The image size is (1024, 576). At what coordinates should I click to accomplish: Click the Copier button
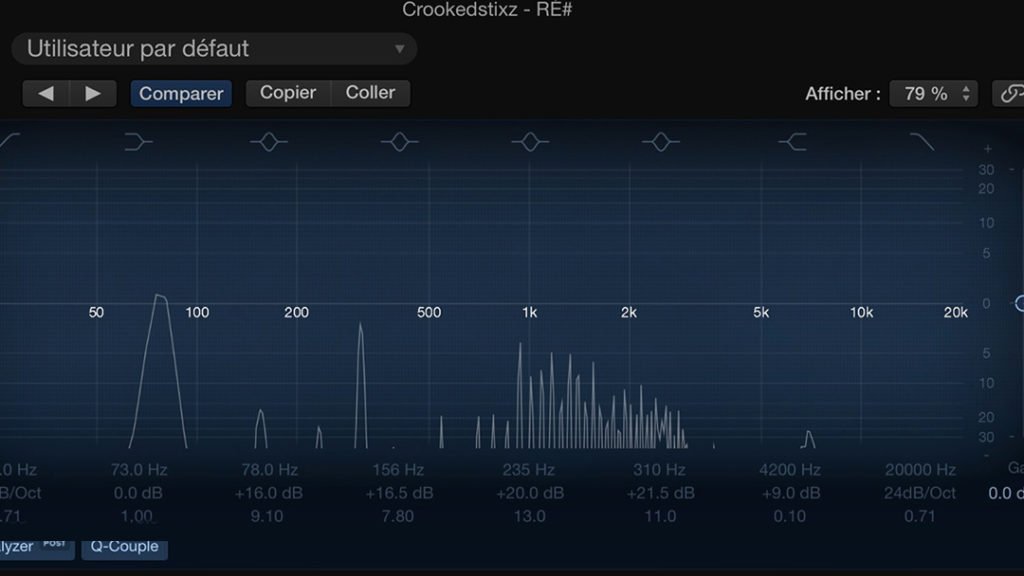(288, 93)
